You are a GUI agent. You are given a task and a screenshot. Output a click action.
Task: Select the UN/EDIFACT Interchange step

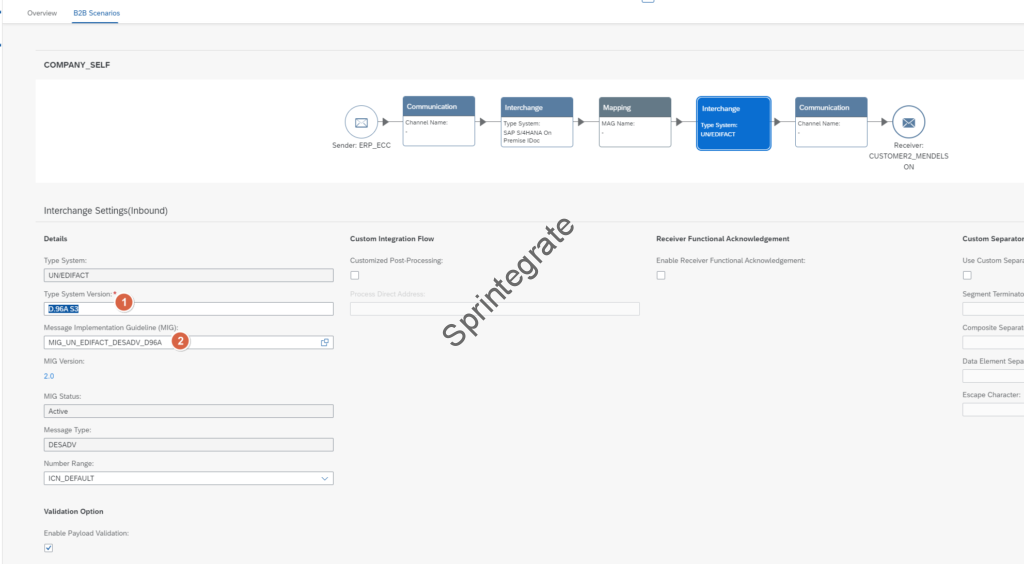(733, 121)
